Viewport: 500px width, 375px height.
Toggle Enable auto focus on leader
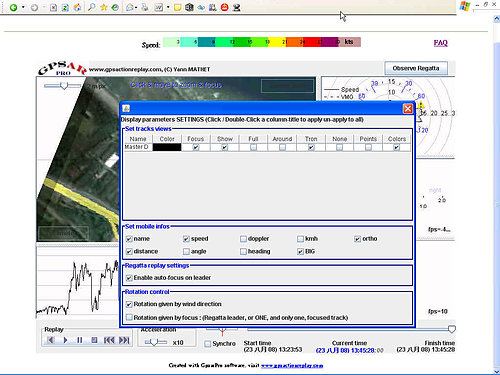tap(129, 278)
